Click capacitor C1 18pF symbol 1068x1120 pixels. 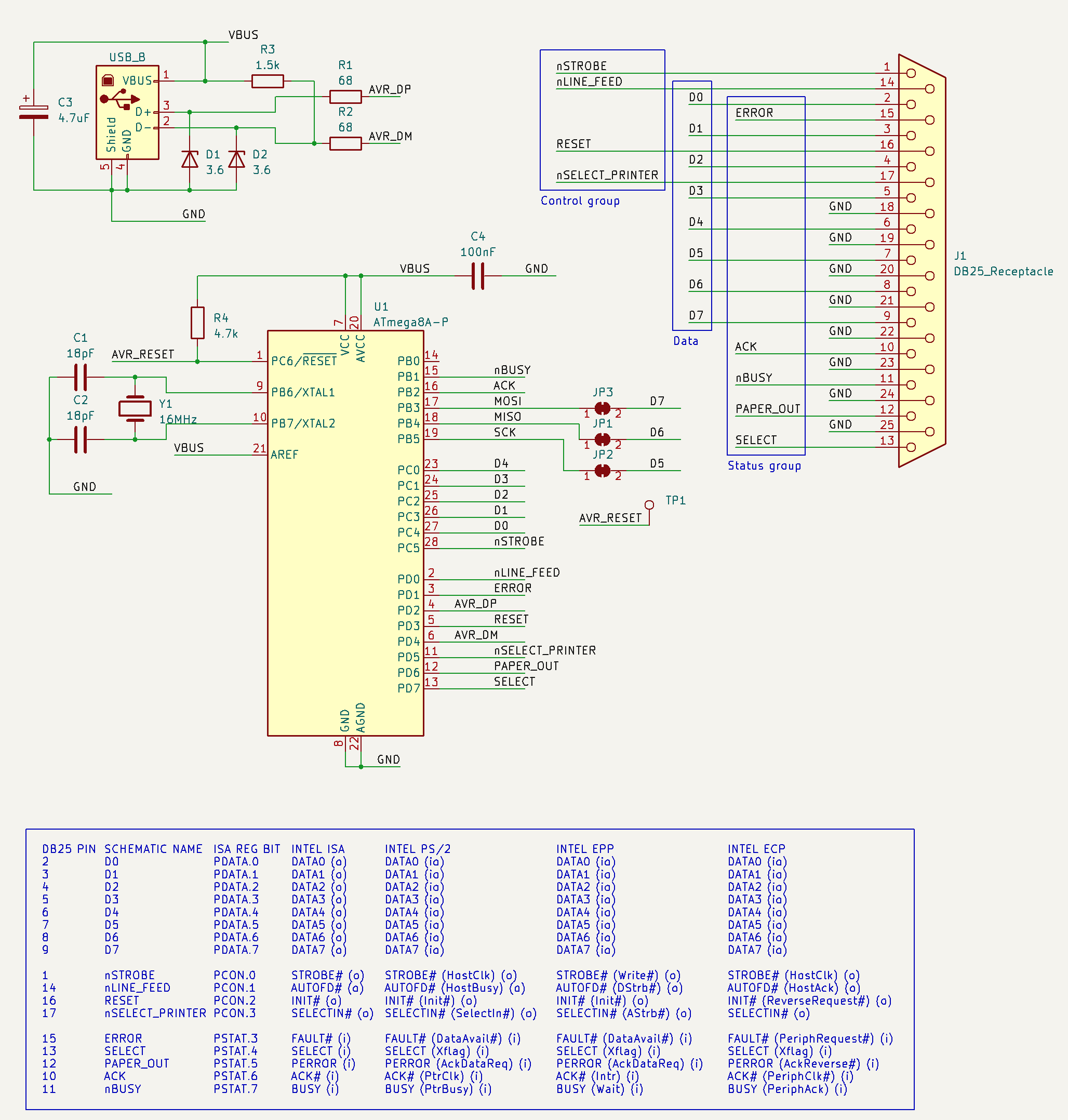(81, 377)
